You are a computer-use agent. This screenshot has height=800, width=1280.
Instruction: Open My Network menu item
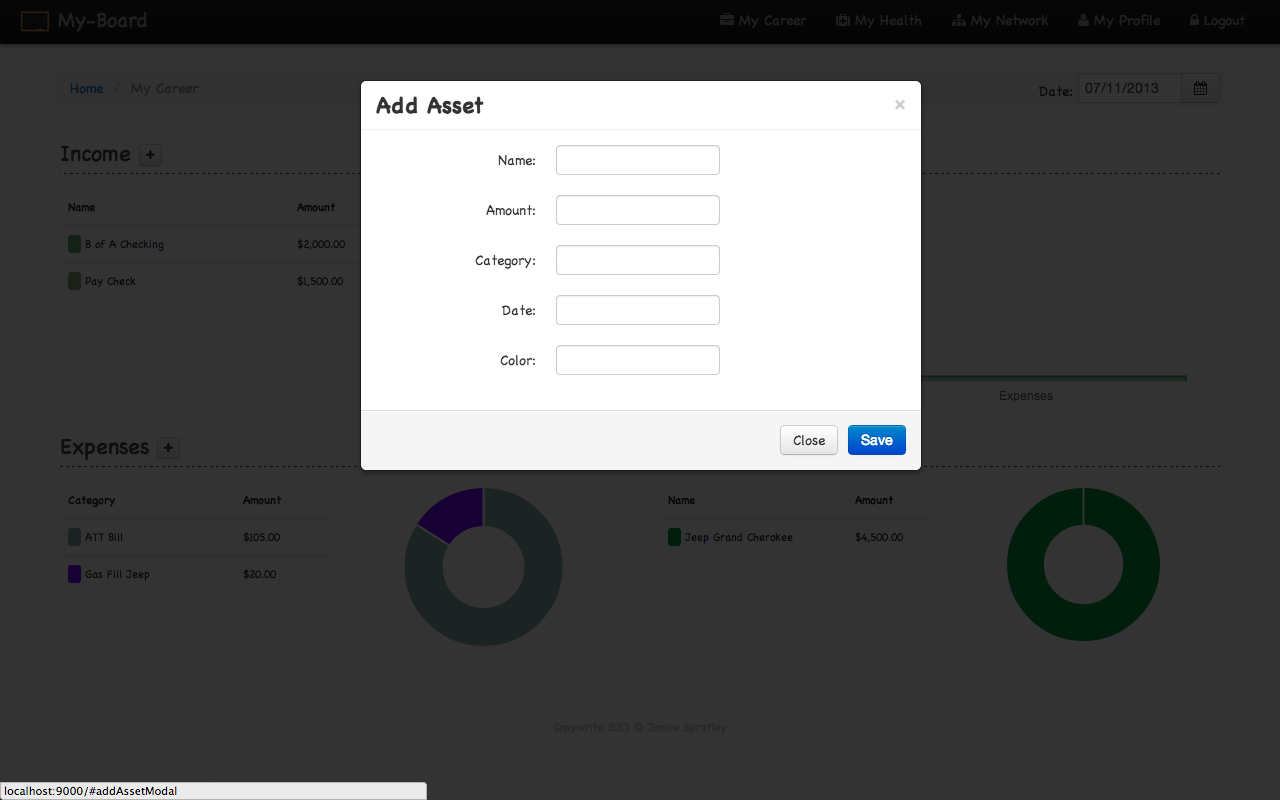[1000, 20]
